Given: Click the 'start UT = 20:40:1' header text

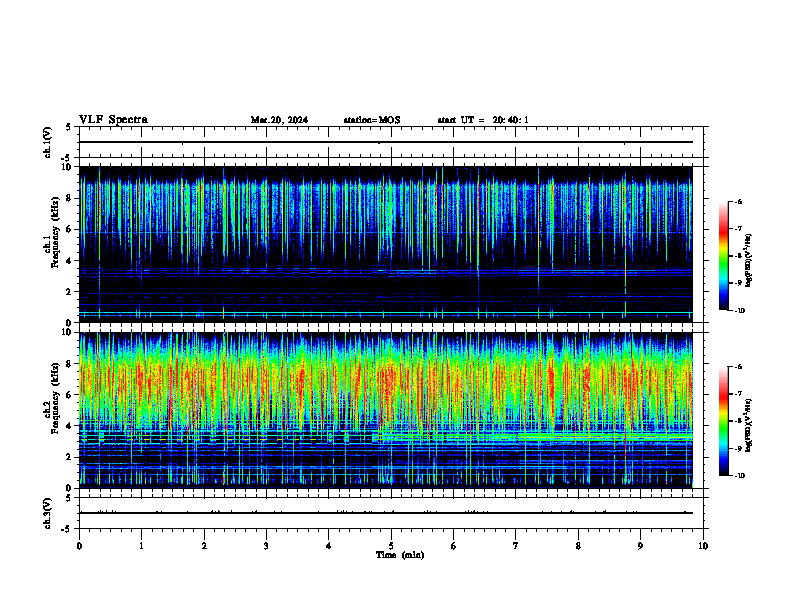Looking at the screenshot, I should pyautogui.click(x=483, y=120).
